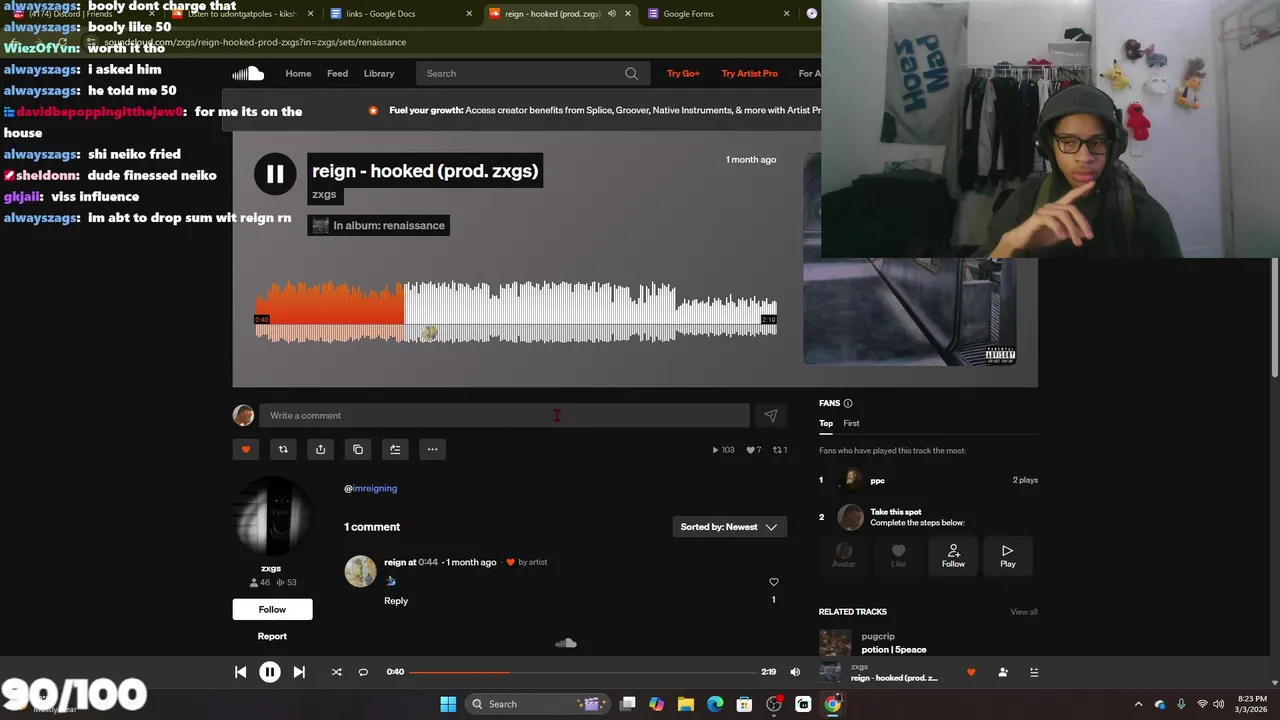Reply to reign's comment
This screenshot has height=720, width=1280.
coord(396,601)
